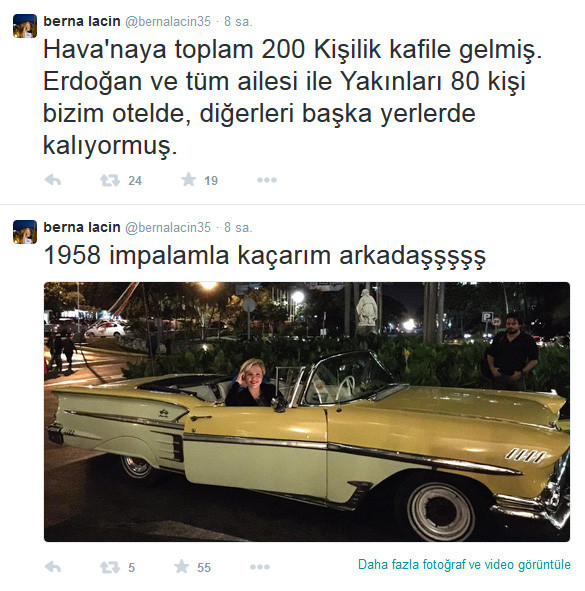This screenshot has width=585, height=591.
Task: Open avatar of the 1958 impala tweet
Action: [x=25, y=232]
